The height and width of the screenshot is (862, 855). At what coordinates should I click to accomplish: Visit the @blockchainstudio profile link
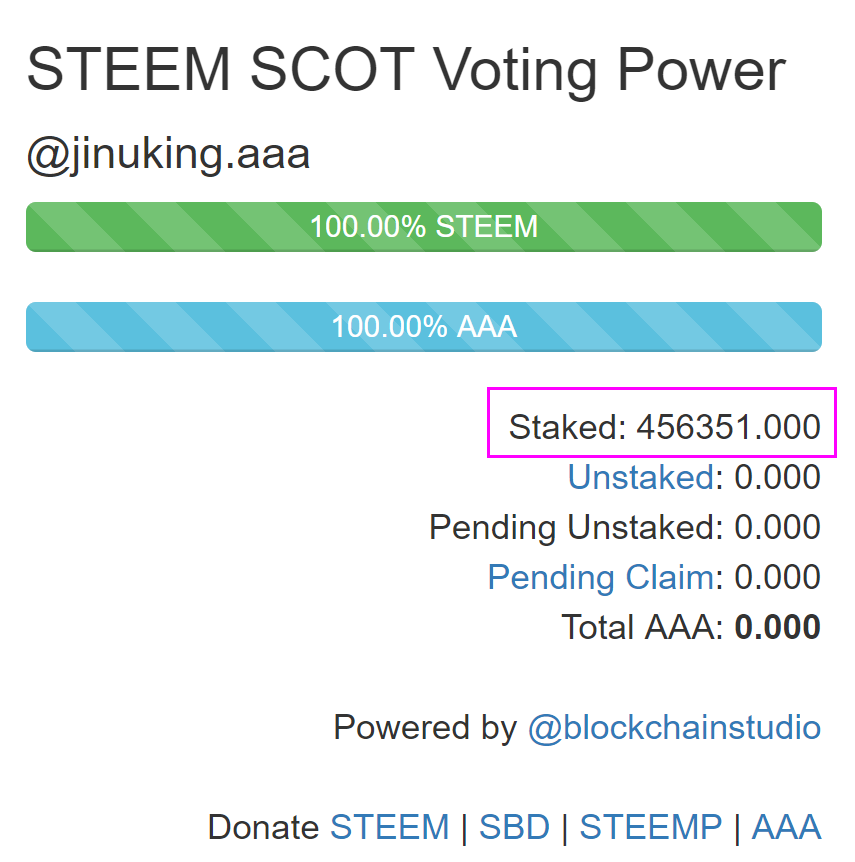[x=674, y=728]
